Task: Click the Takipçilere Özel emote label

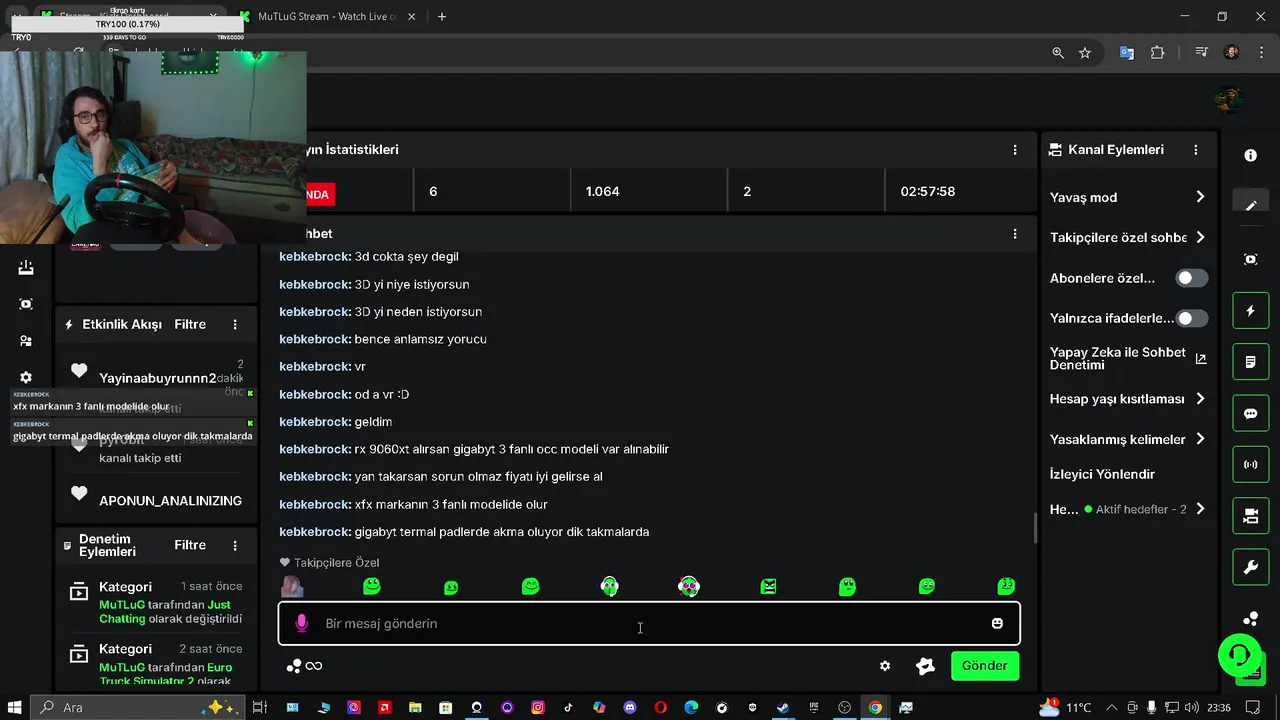Action: [x=329, y=563]
